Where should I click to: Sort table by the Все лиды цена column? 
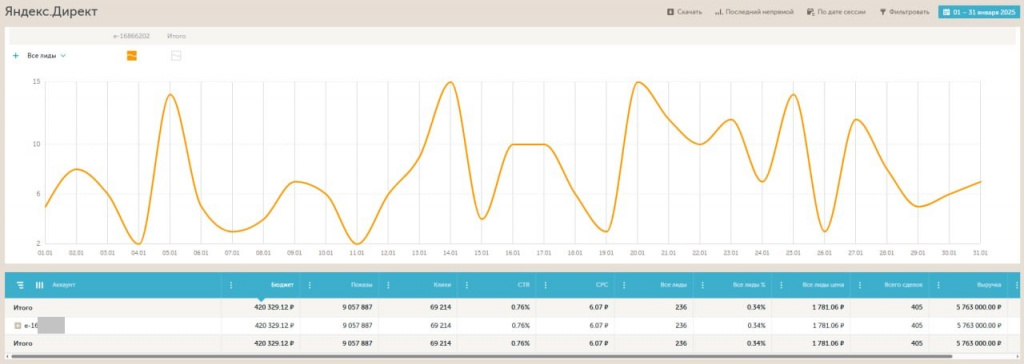click(x=824, y=285)
